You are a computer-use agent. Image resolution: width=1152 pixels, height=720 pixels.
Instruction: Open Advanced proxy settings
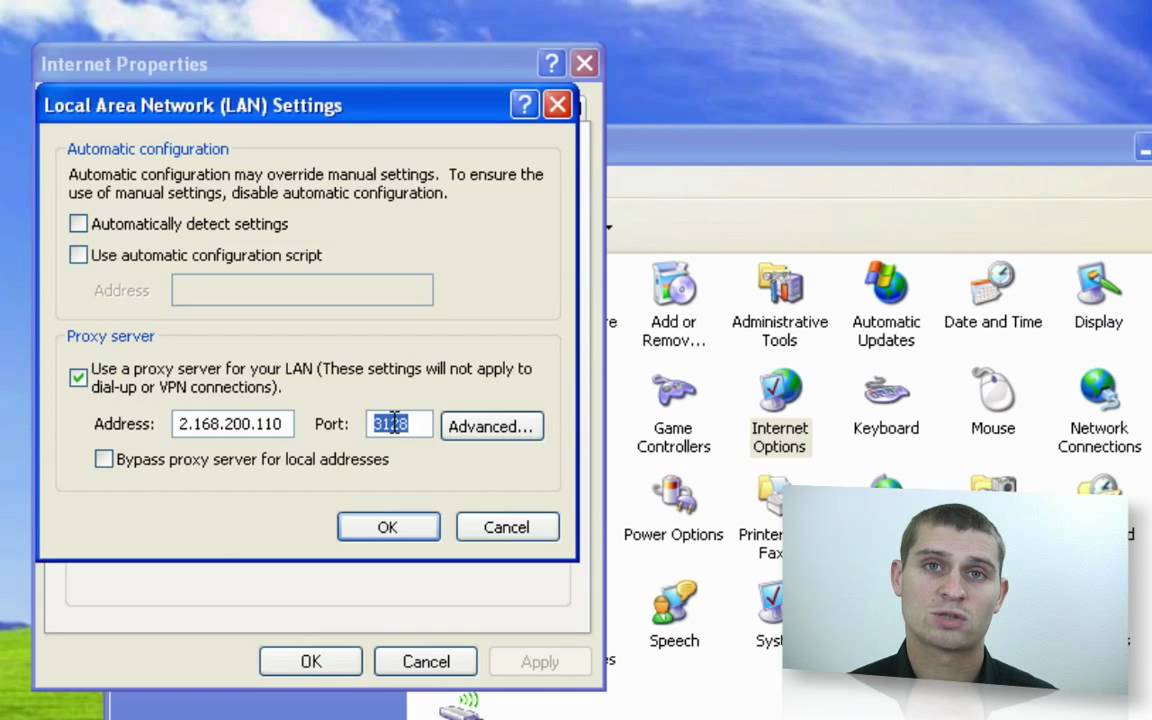click(x=492, y=426)
